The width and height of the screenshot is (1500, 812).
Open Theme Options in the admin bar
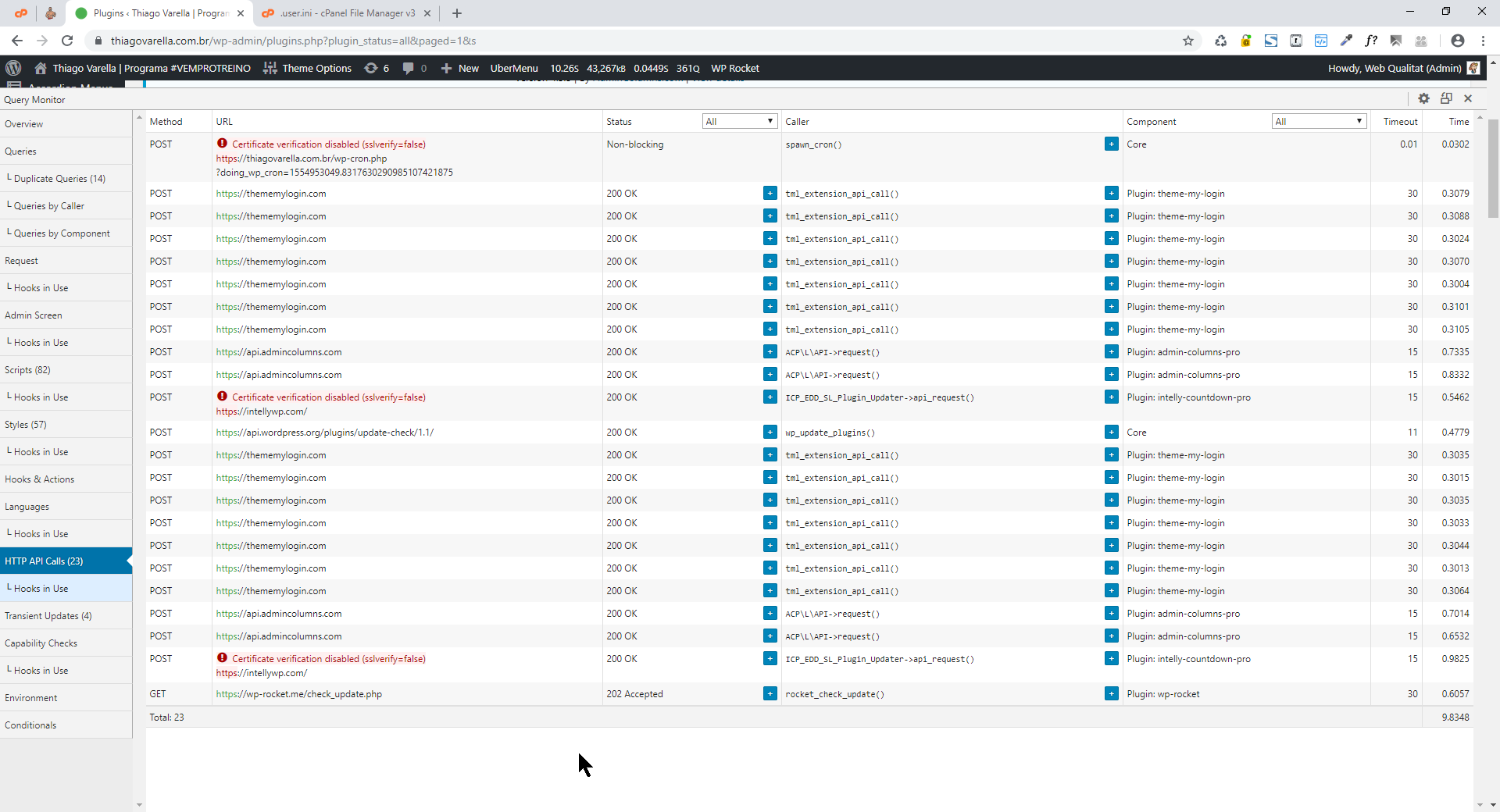(308, 68)
